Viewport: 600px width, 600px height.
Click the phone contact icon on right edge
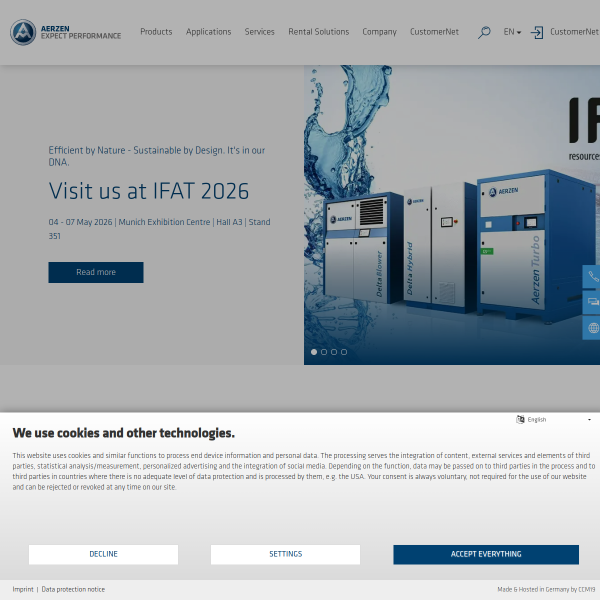tap(593, 276)
